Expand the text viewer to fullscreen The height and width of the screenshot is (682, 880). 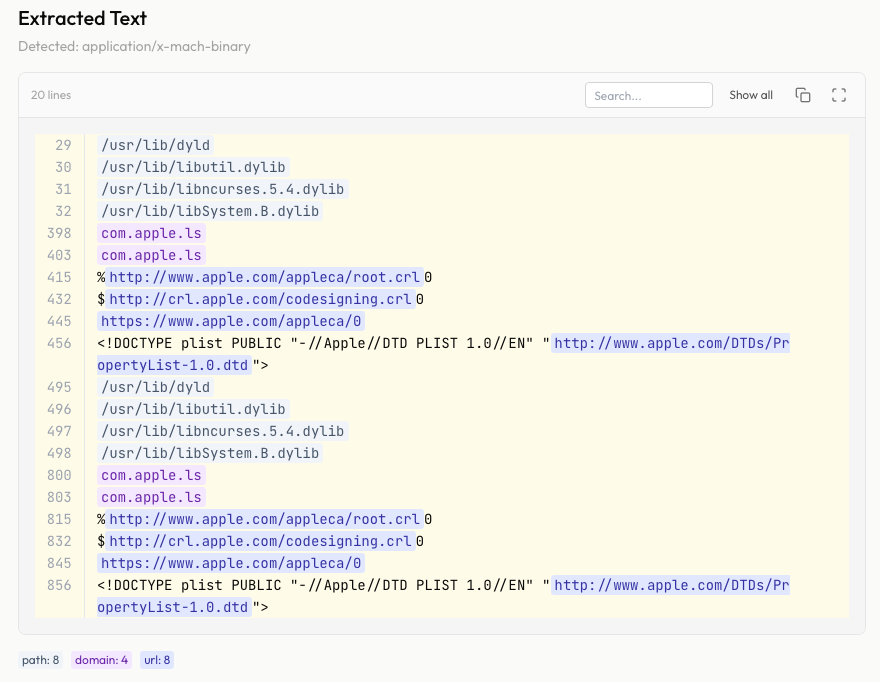839,95
